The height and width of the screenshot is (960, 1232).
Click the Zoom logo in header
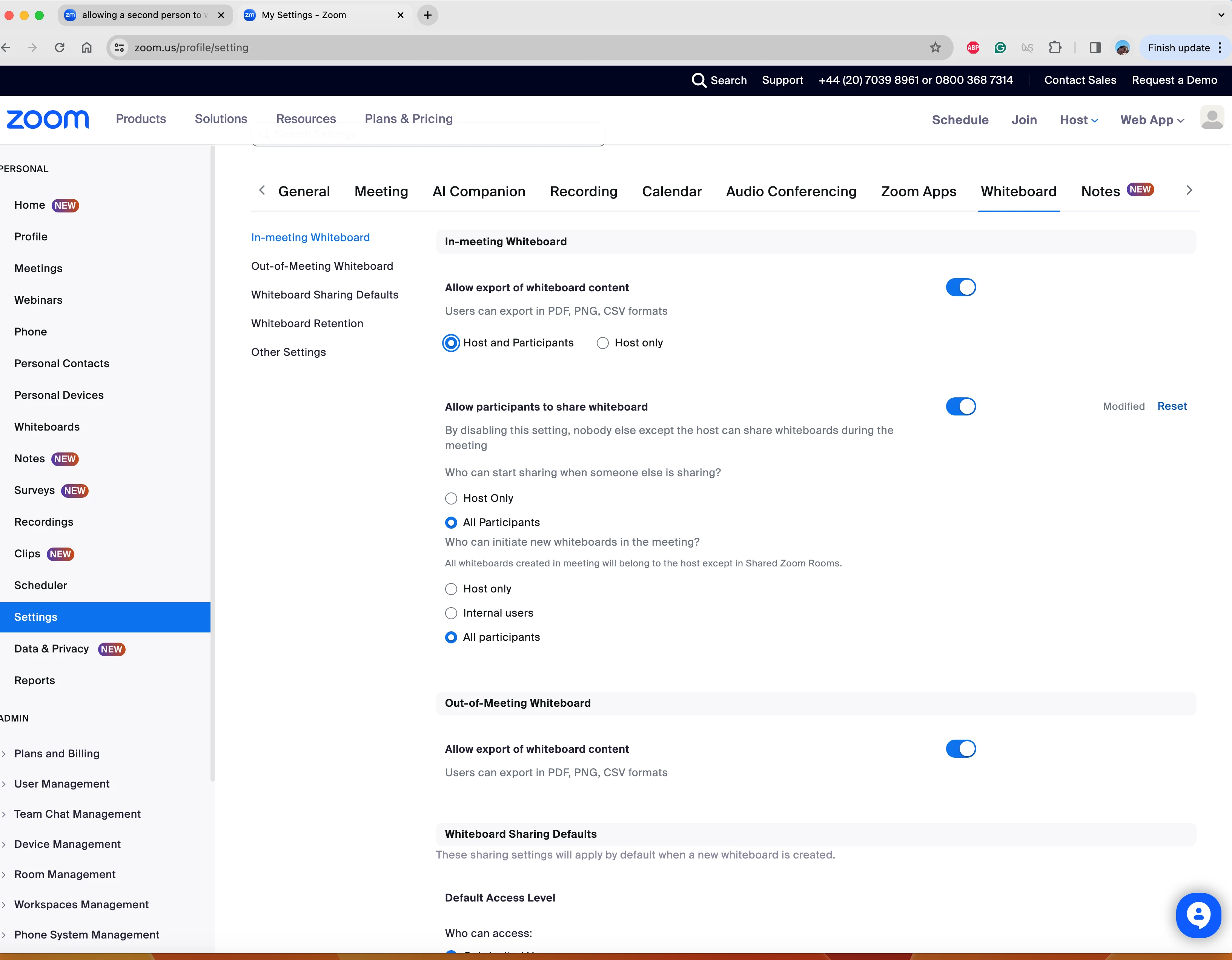48,119
